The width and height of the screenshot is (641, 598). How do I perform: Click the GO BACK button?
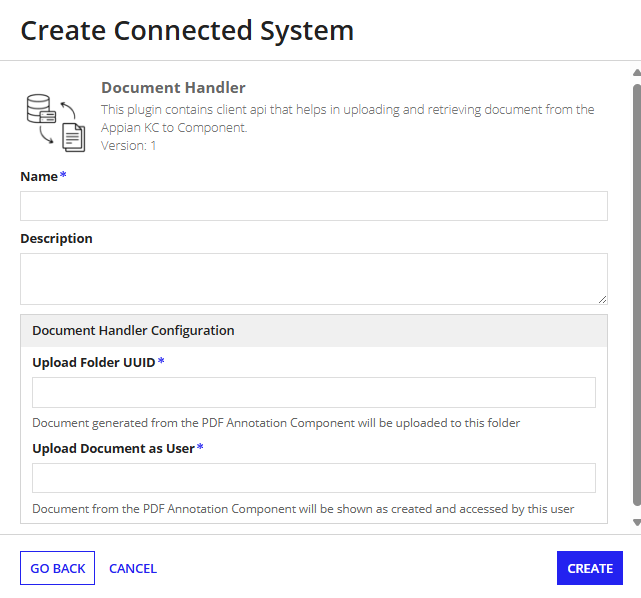(x=57, y=568)
